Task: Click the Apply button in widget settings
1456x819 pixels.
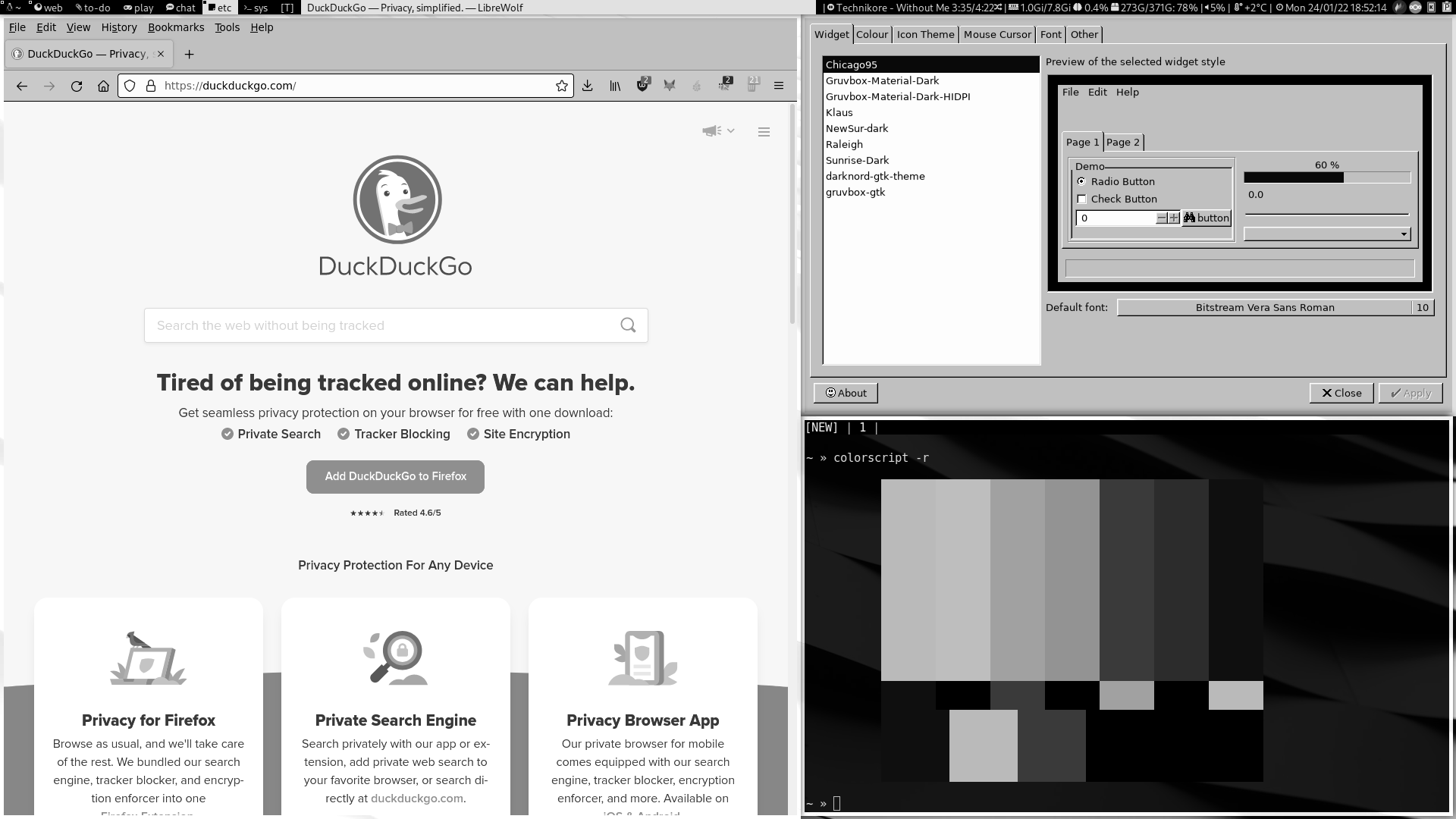Action: click(1410, 392)
